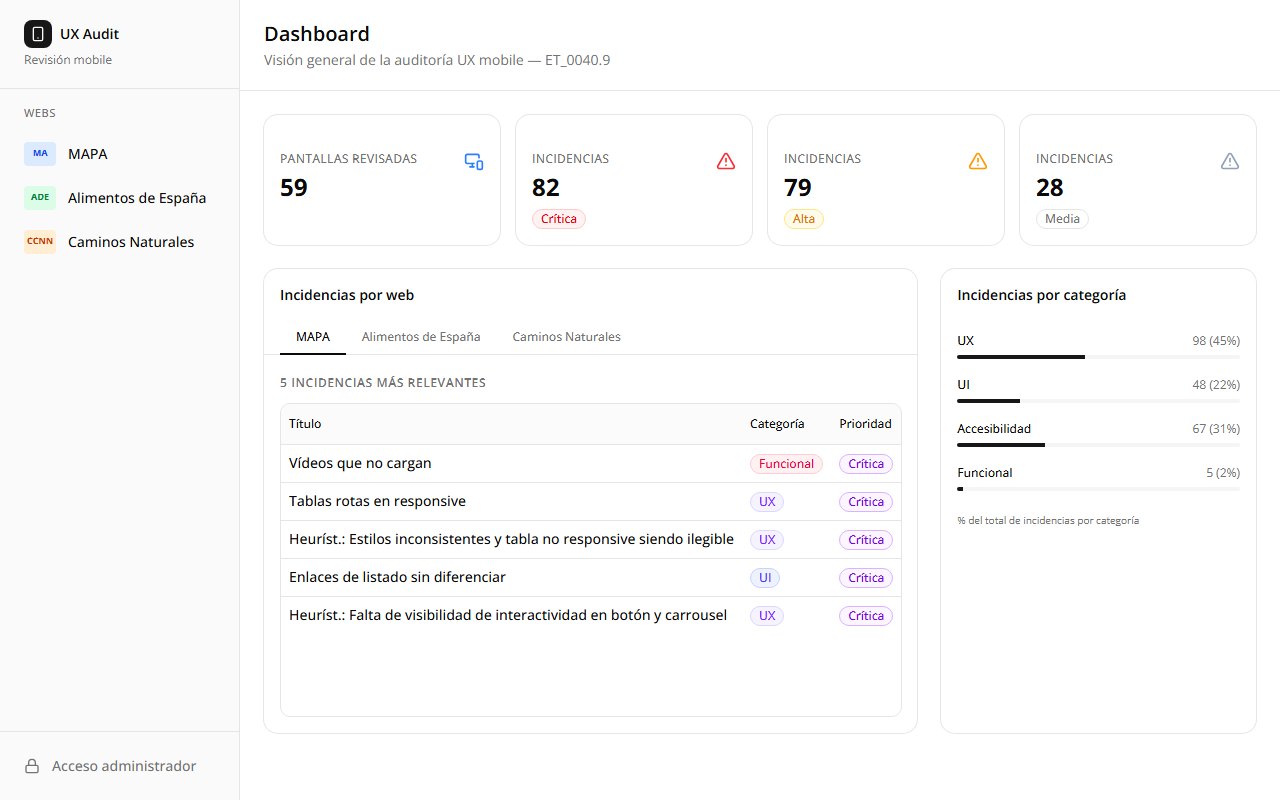Click the ADE badge icon in sidebar
The width and height of the screenshot is (1280, 800).
[40, 198]
